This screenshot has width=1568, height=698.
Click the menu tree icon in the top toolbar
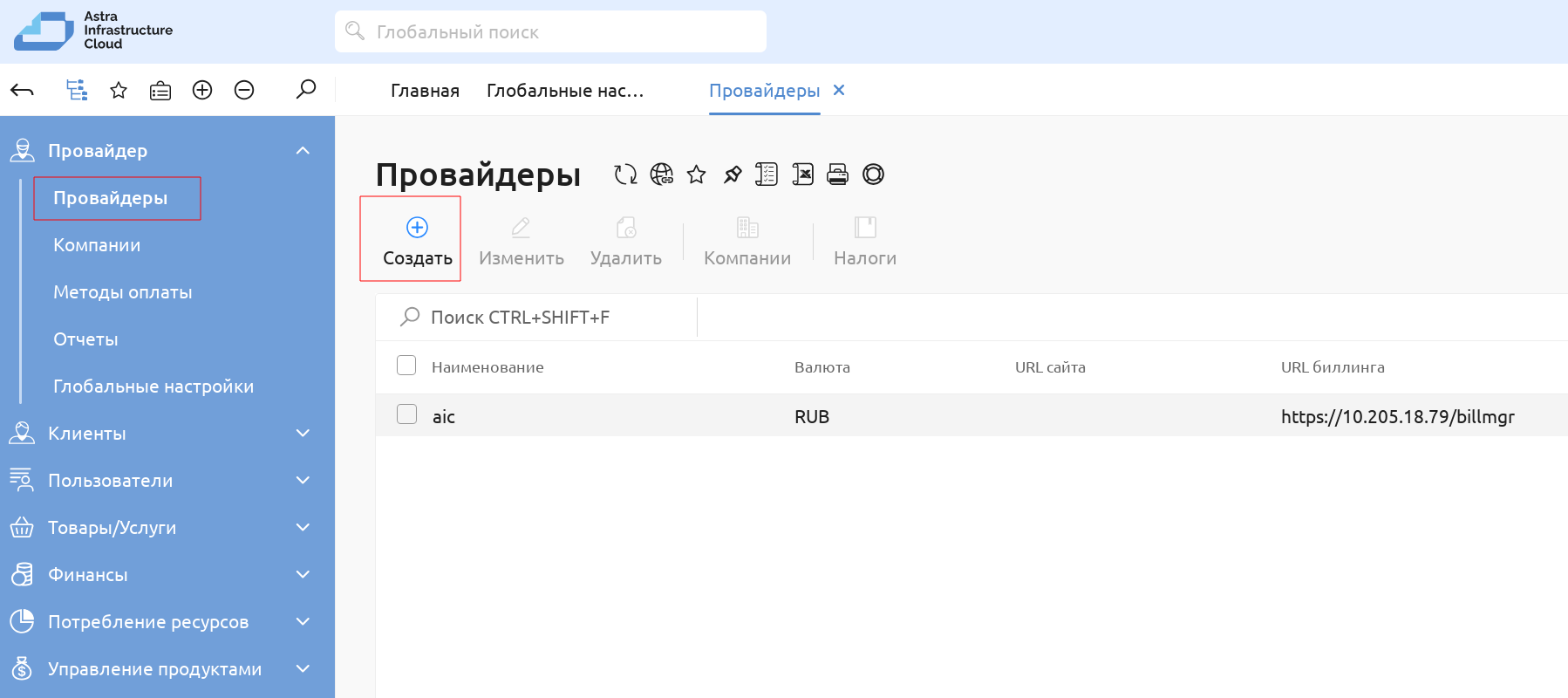pyautogui.click(x=77, y=90)
